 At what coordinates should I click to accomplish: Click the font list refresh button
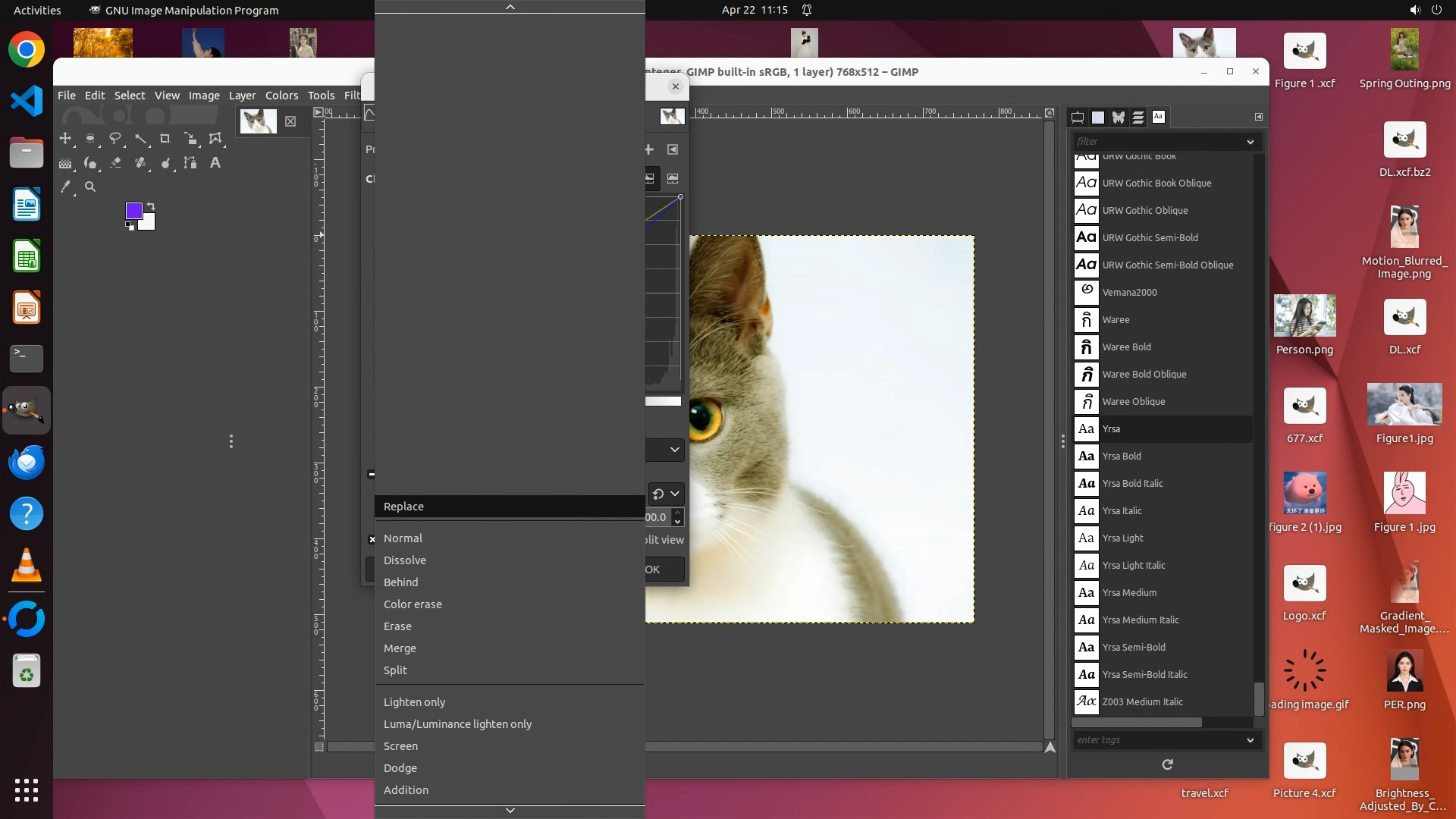1167,764
